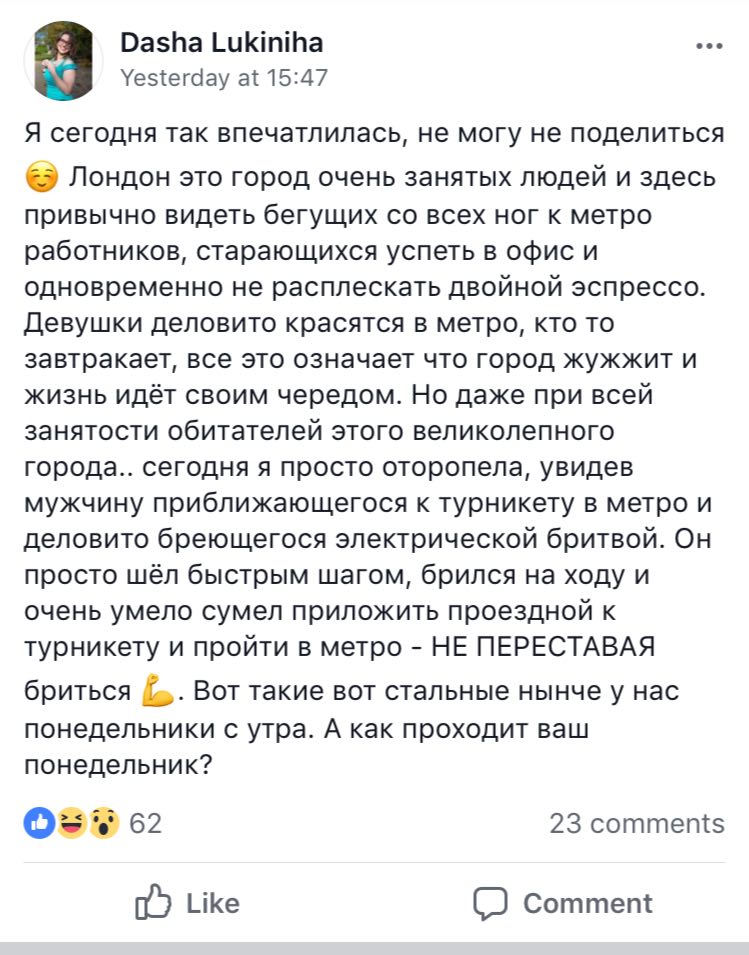Image resolution: width=749 pixels, height=955 pixels.
Task: Click the speech bubble Comment icon
Action: (x=490, y=903)
